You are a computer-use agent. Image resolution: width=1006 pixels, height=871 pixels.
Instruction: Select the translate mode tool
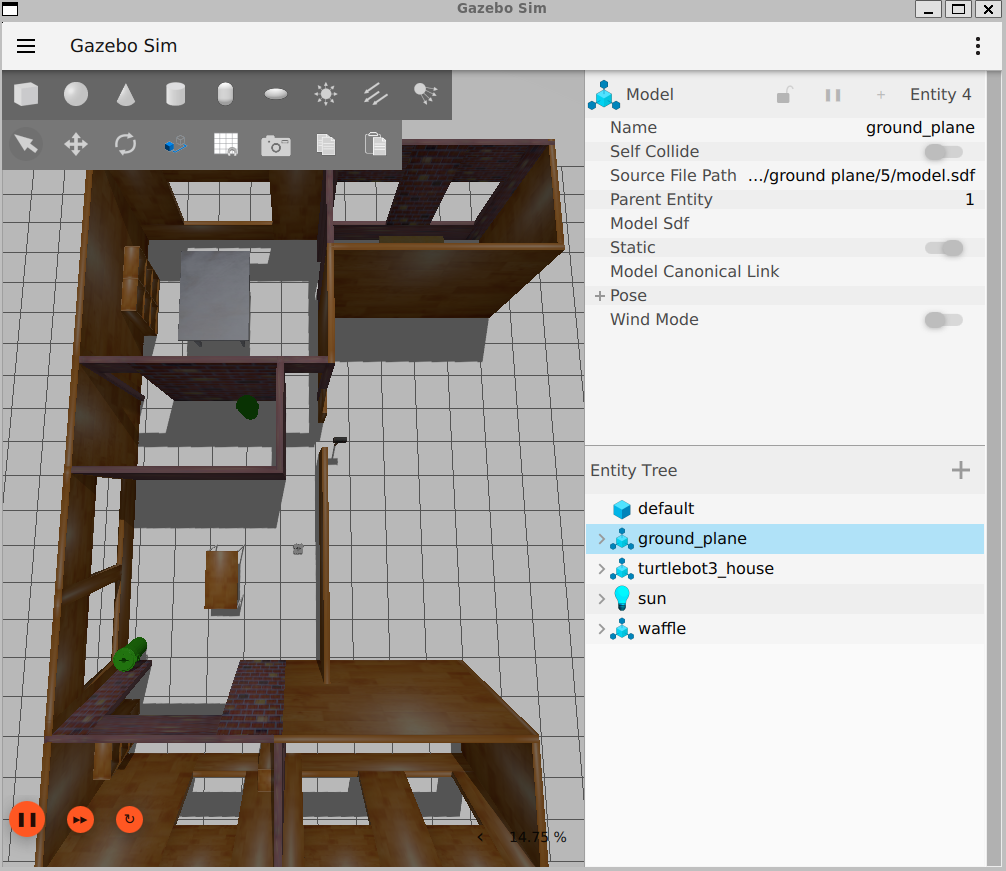point(76,145)
